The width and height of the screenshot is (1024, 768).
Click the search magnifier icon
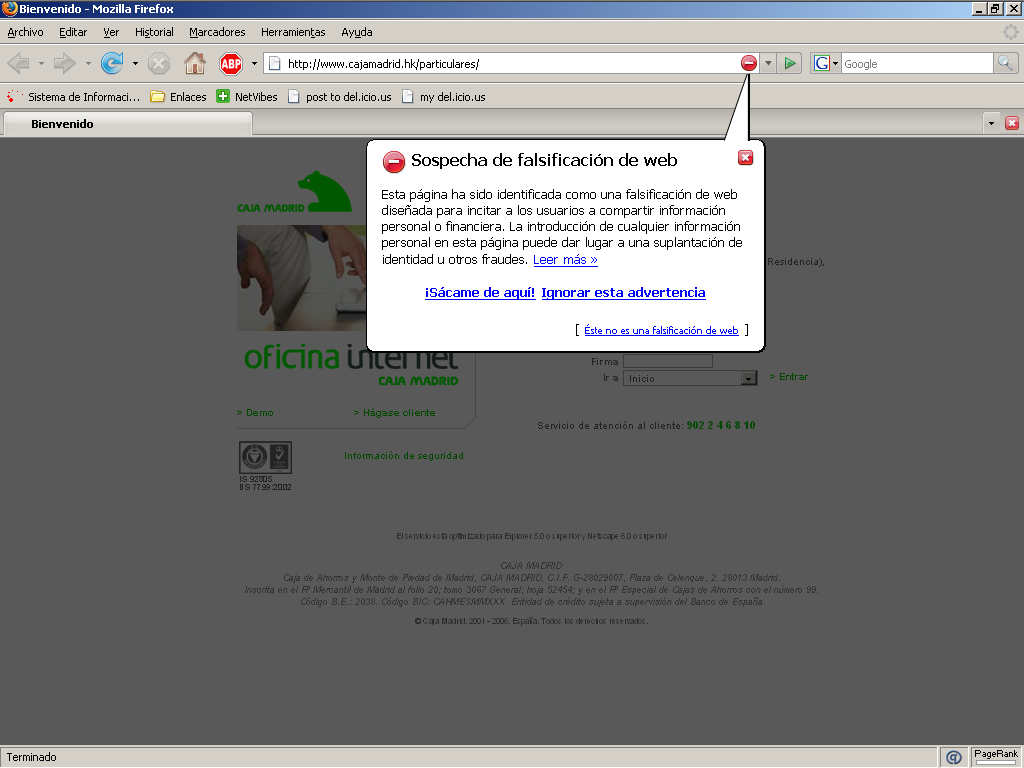click(x=1005, y=64)
